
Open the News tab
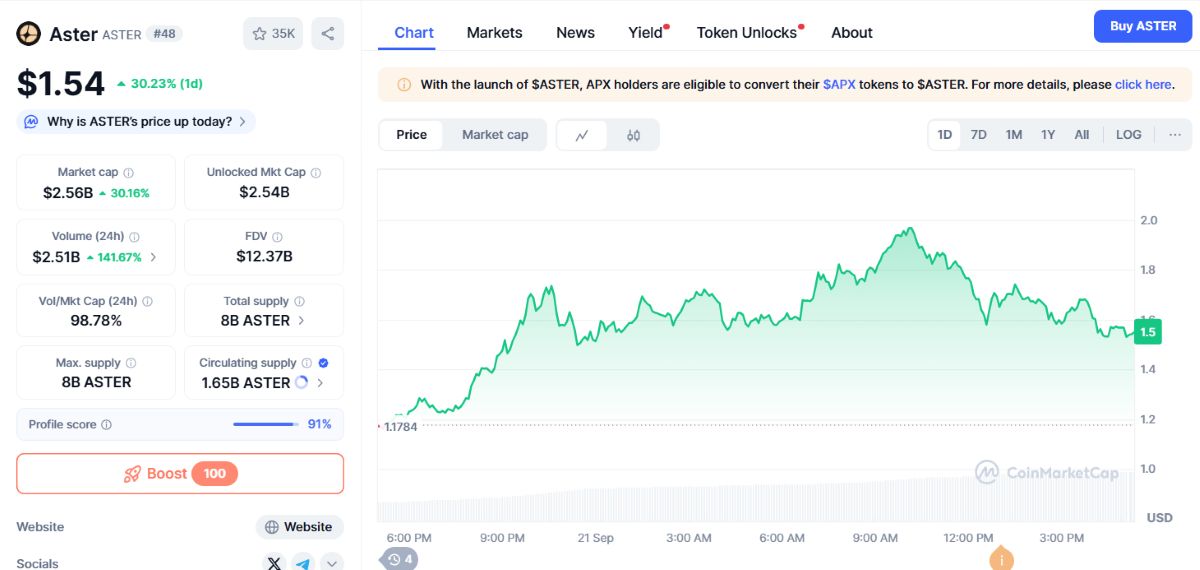(x=576, y=33)
